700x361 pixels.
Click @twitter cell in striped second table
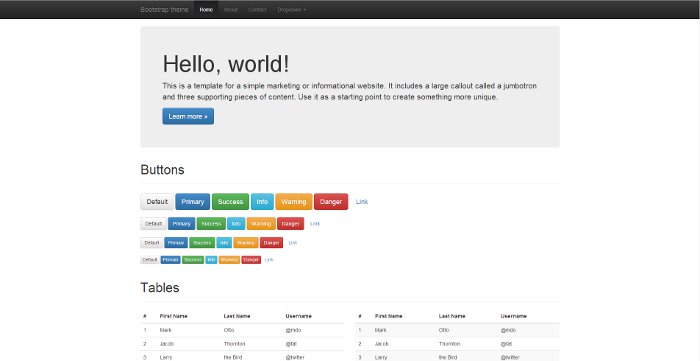(x=510, y=357)
